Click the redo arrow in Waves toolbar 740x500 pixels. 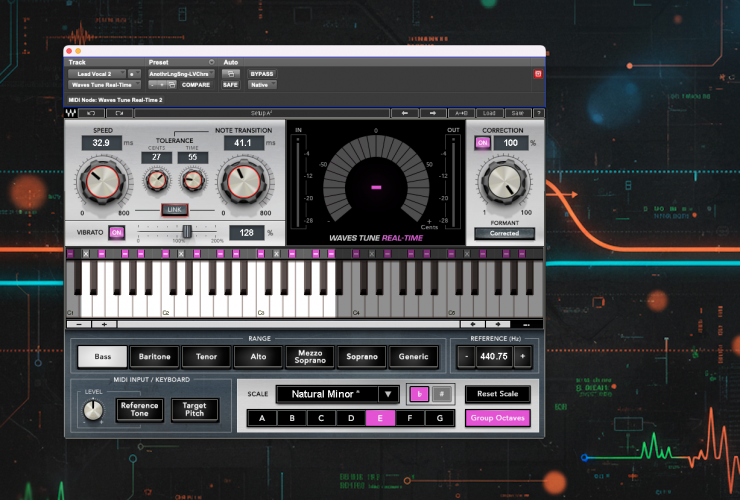(119, 113)
